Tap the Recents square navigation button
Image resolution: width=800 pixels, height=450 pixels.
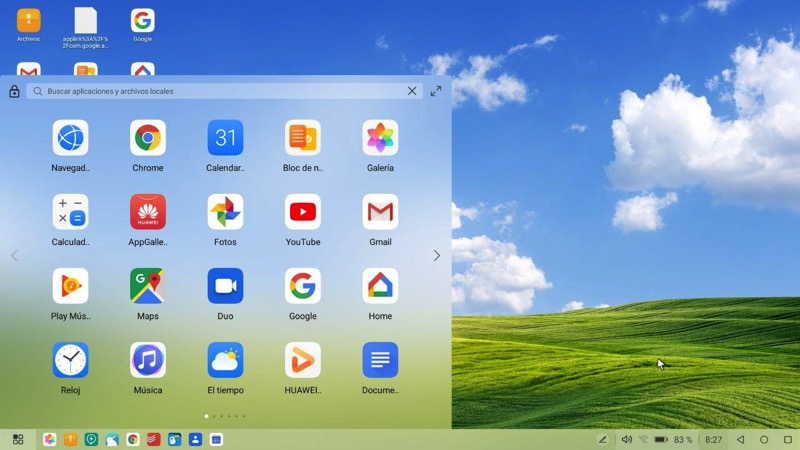[788, 439]
